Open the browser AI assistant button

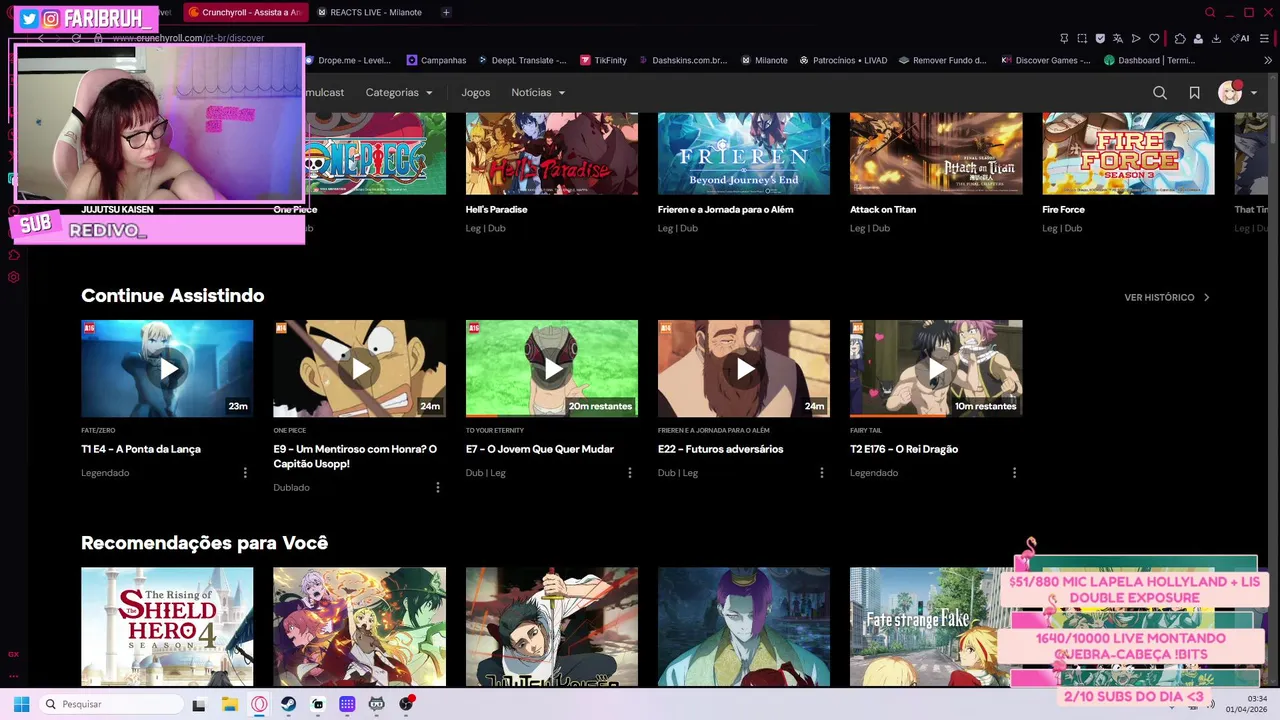click(x=1240, y=38)
